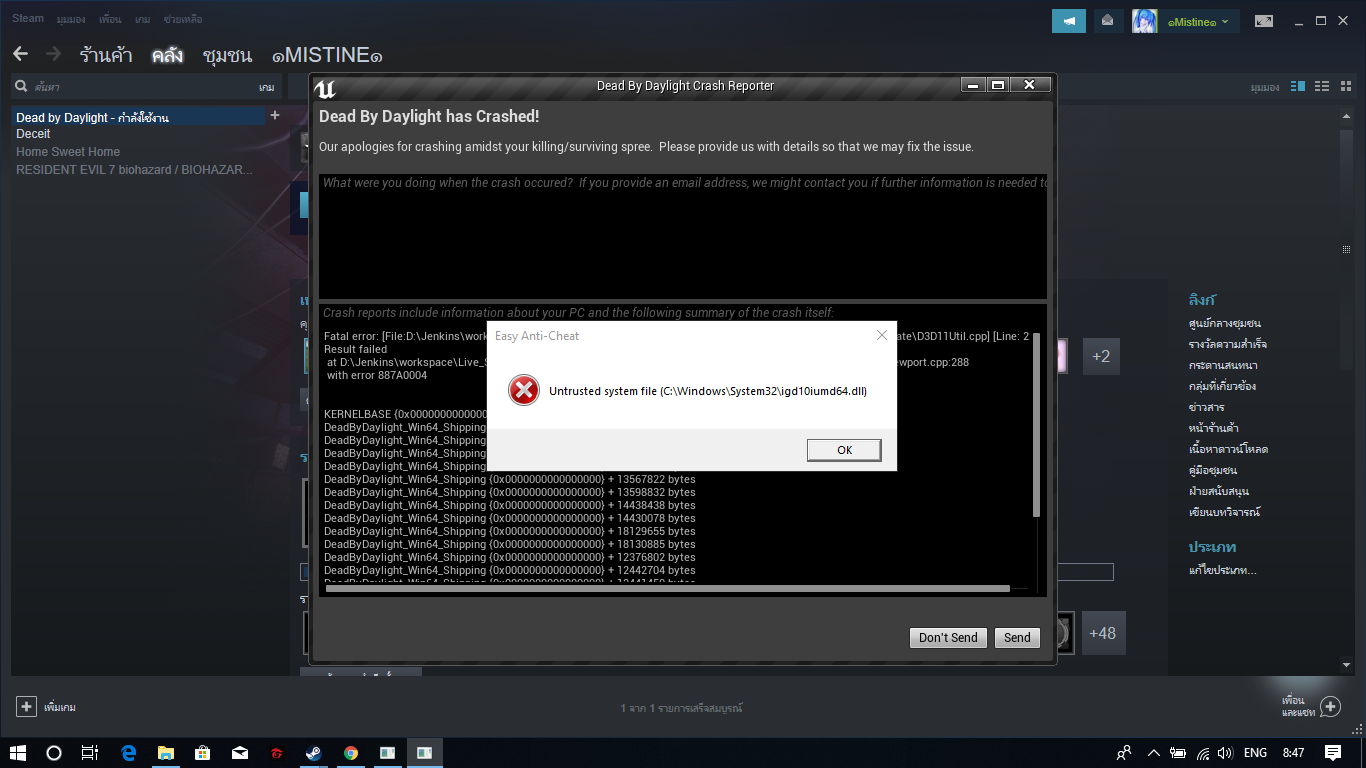The height and width of the screenshot is (768, 1366).
Task: Open Microsoft Store from taskbar
Action: point(203,752)
